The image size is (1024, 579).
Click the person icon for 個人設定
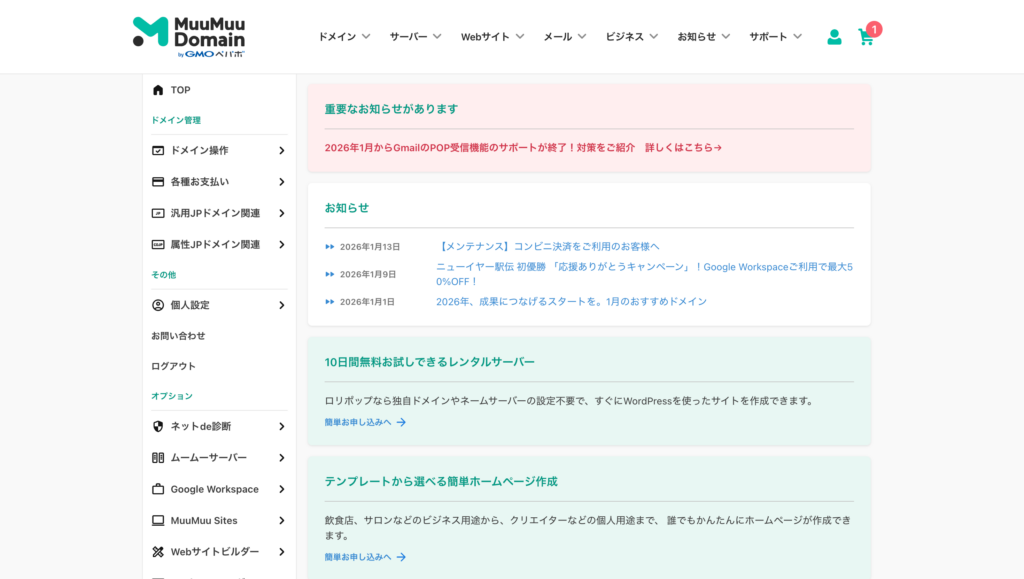point(158,305)
